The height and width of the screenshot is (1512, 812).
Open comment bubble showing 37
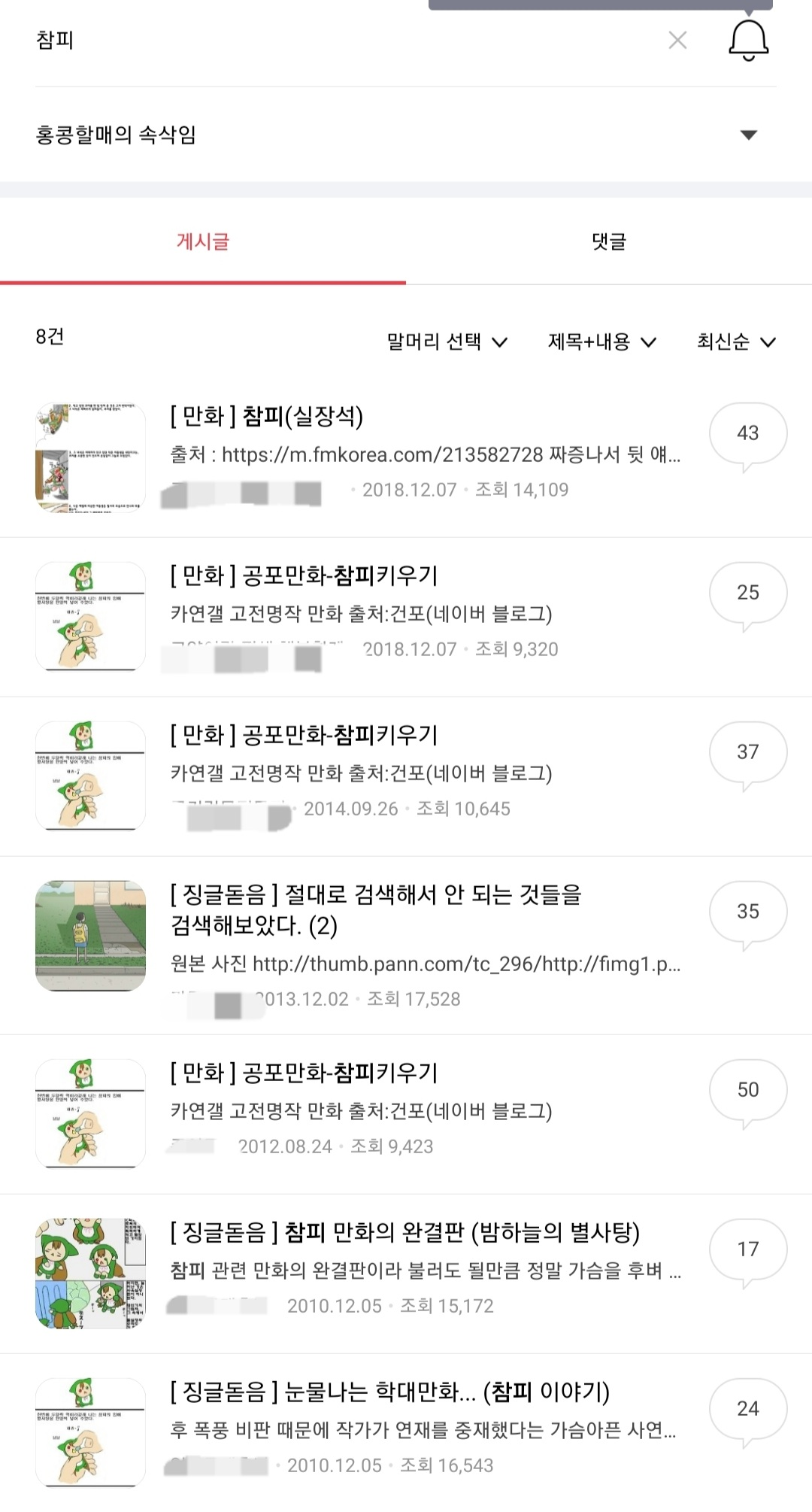click(x=747, y=753)
